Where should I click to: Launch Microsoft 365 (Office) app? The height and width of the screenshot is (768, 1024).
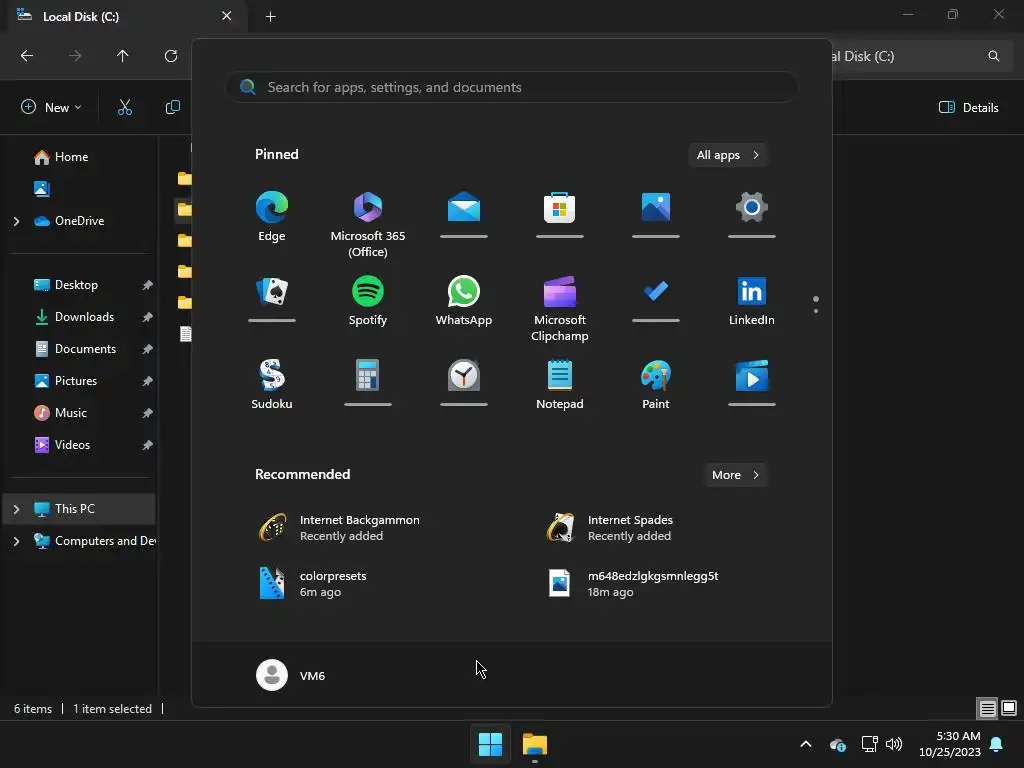coord(368,224)
